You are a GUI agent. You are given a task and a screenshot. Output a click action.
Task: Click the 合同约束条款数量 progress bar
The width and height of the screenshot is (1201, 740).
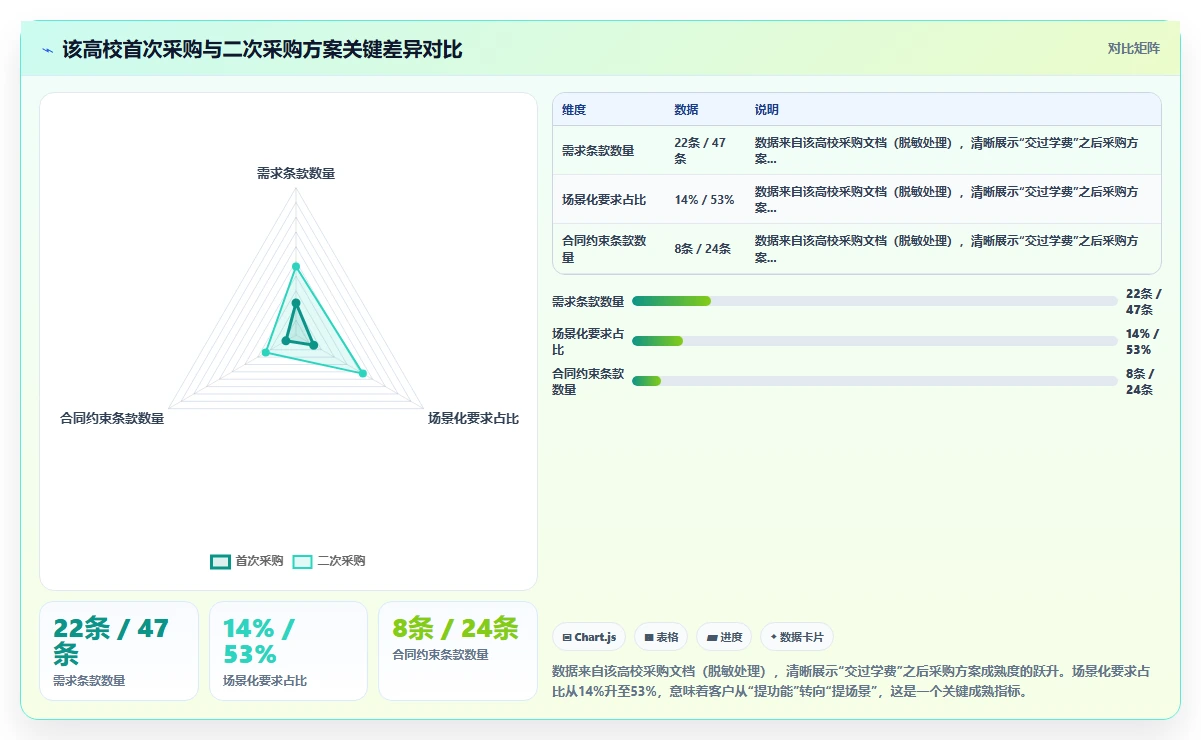point(874,381)
